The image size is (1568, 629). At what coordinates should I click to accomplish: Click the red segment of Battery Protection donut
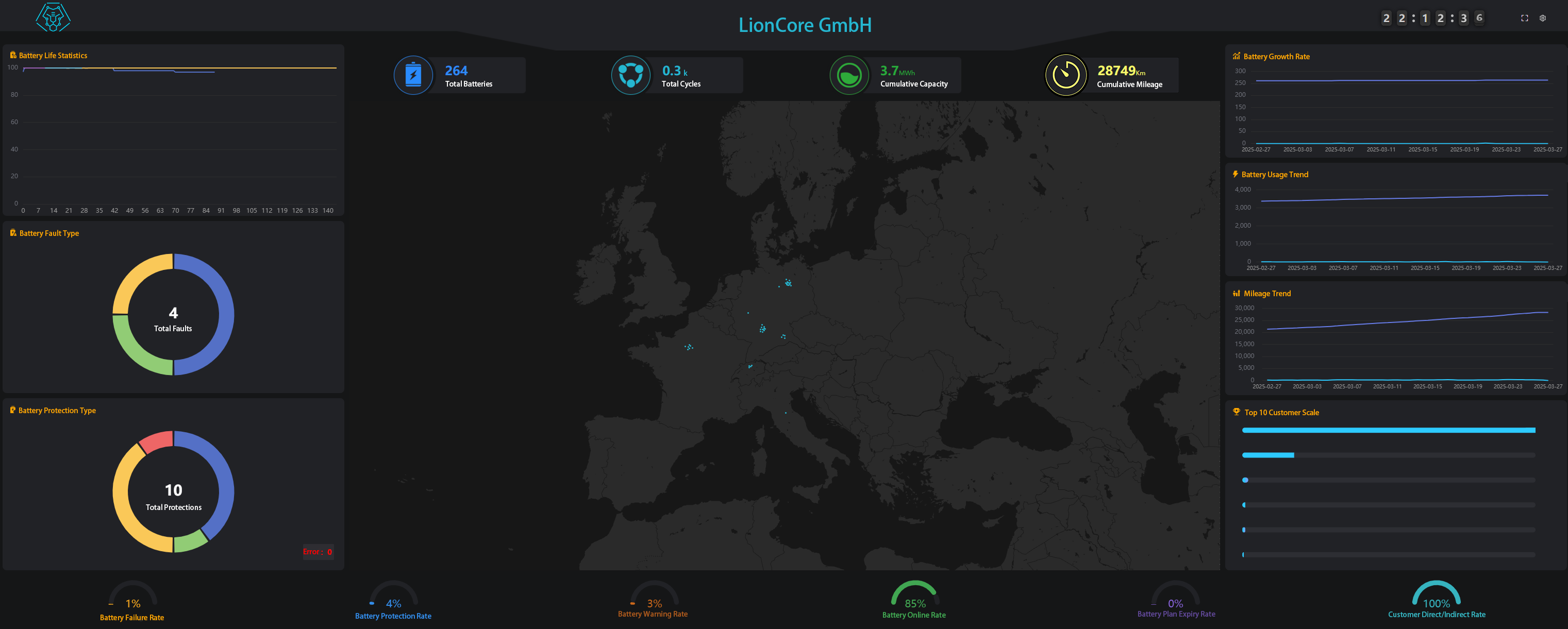click(x=157, y=441)
